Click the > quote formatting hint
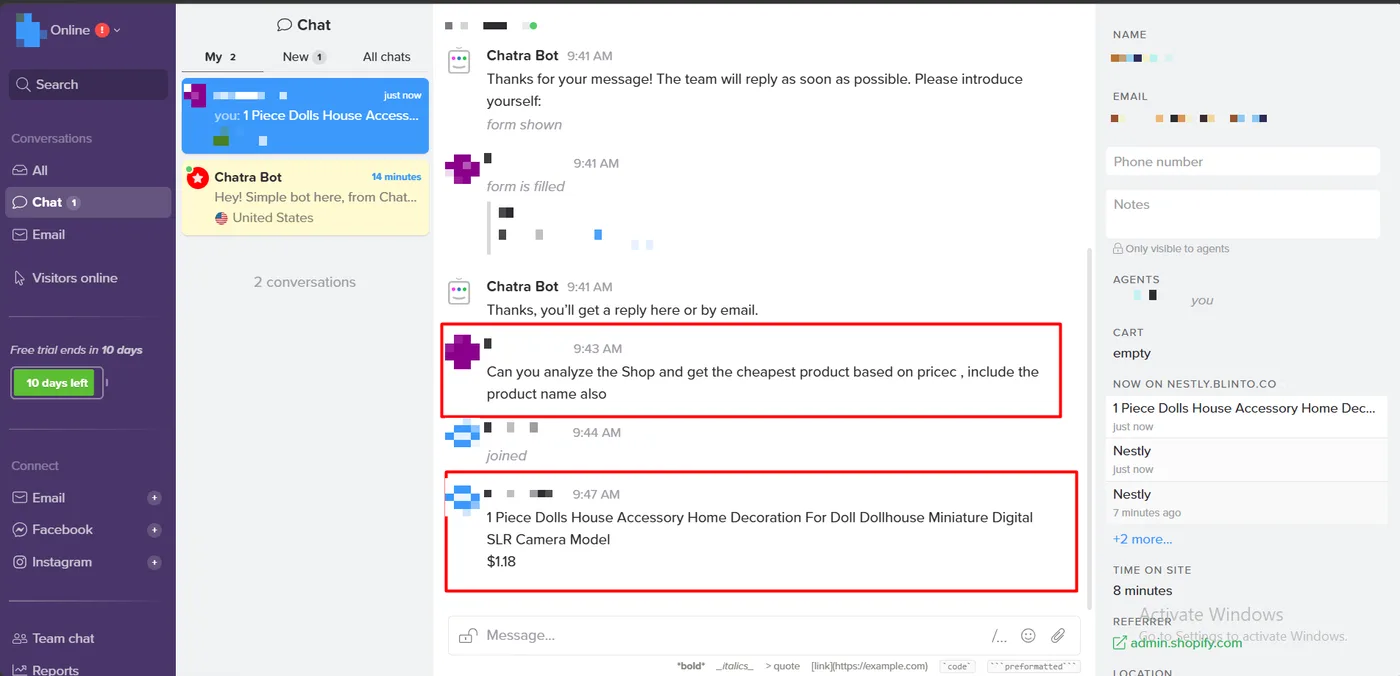Image resolution: width=1400 pixels, height=676 pixels. pyautogui.click(x=783, y=666)
